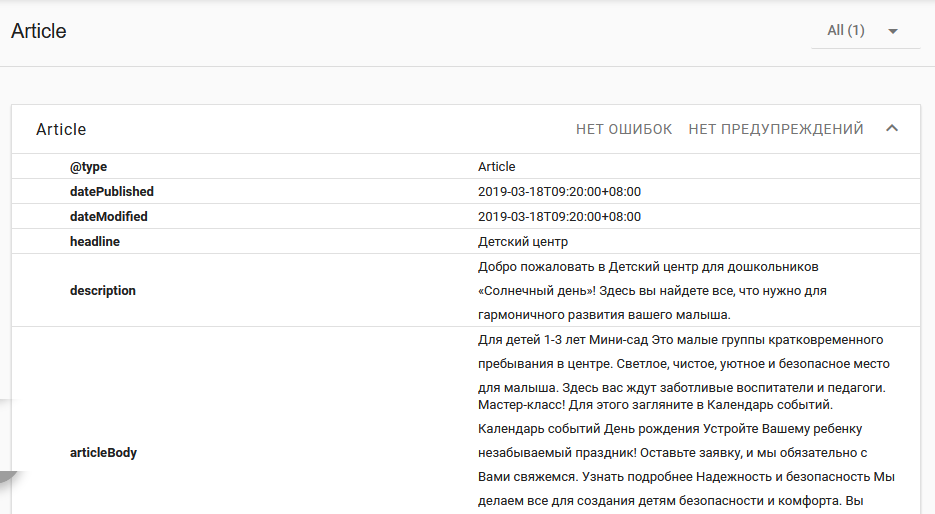The height and width of the screenshot is (514, 935).
Task: Click the description text starting "Добро пожаловать"
Action: tap(648, 267)
